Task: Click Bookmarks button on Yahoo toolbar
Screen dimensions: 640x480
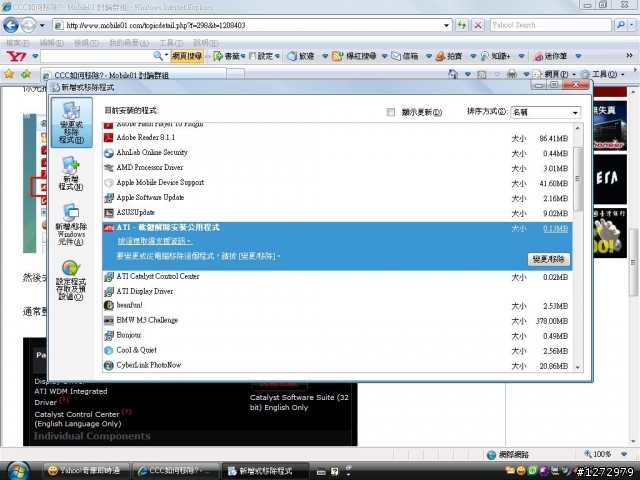Action: tap(229, 56)
